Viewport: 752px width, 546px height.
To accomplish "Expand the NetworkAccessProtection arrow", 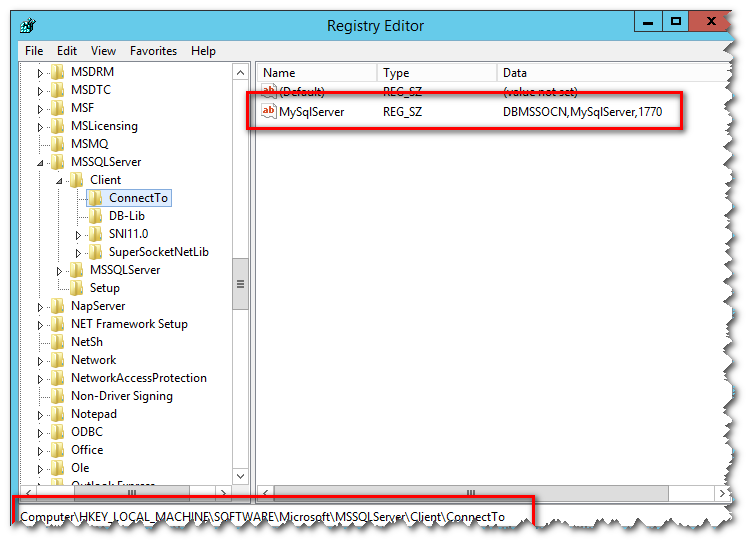I will click(40, 379).
